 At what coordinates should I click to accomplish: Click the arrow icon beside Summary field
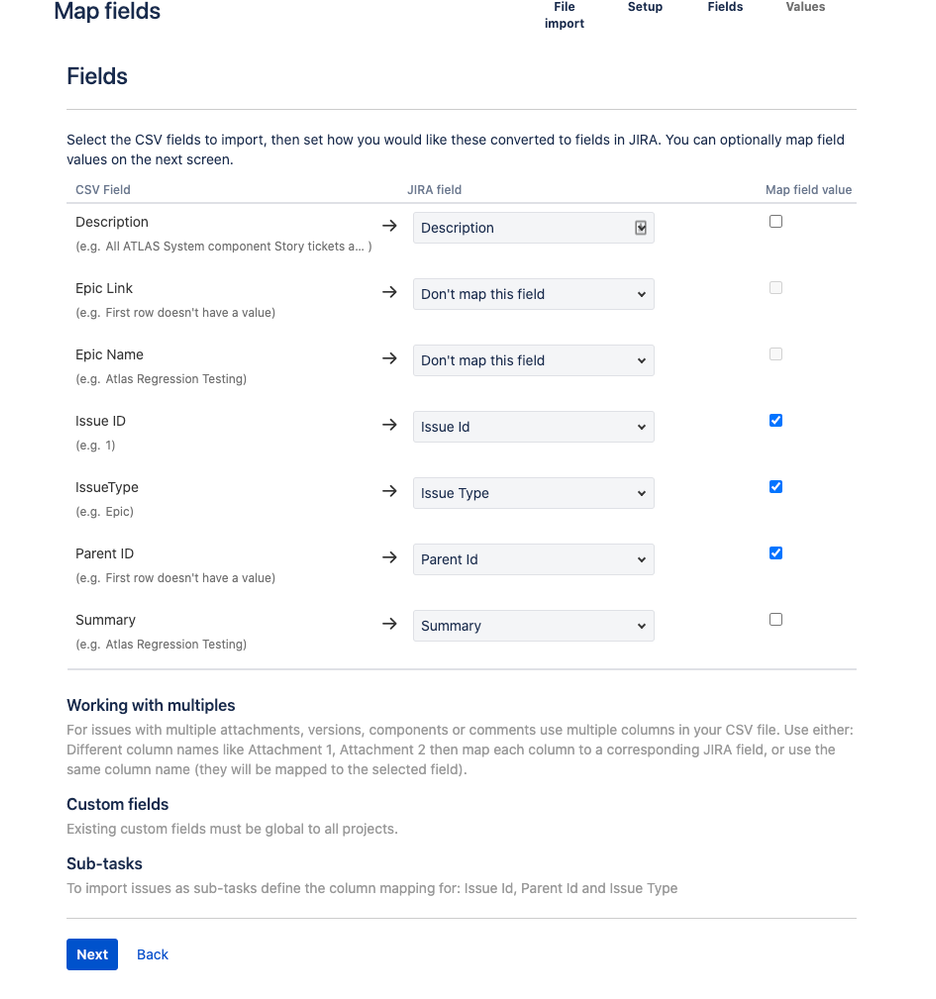pyautogui.click(x=390, y=624)
